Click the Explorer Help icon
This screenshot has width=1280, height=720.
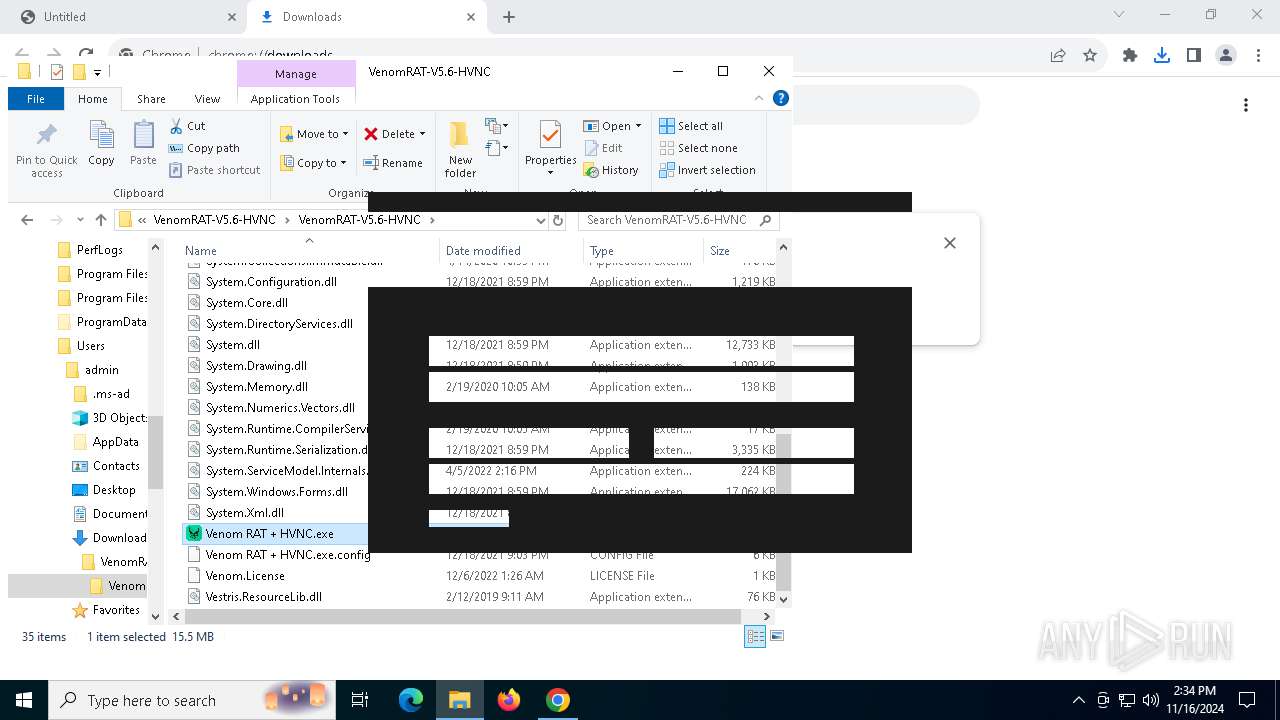[781, 98]
